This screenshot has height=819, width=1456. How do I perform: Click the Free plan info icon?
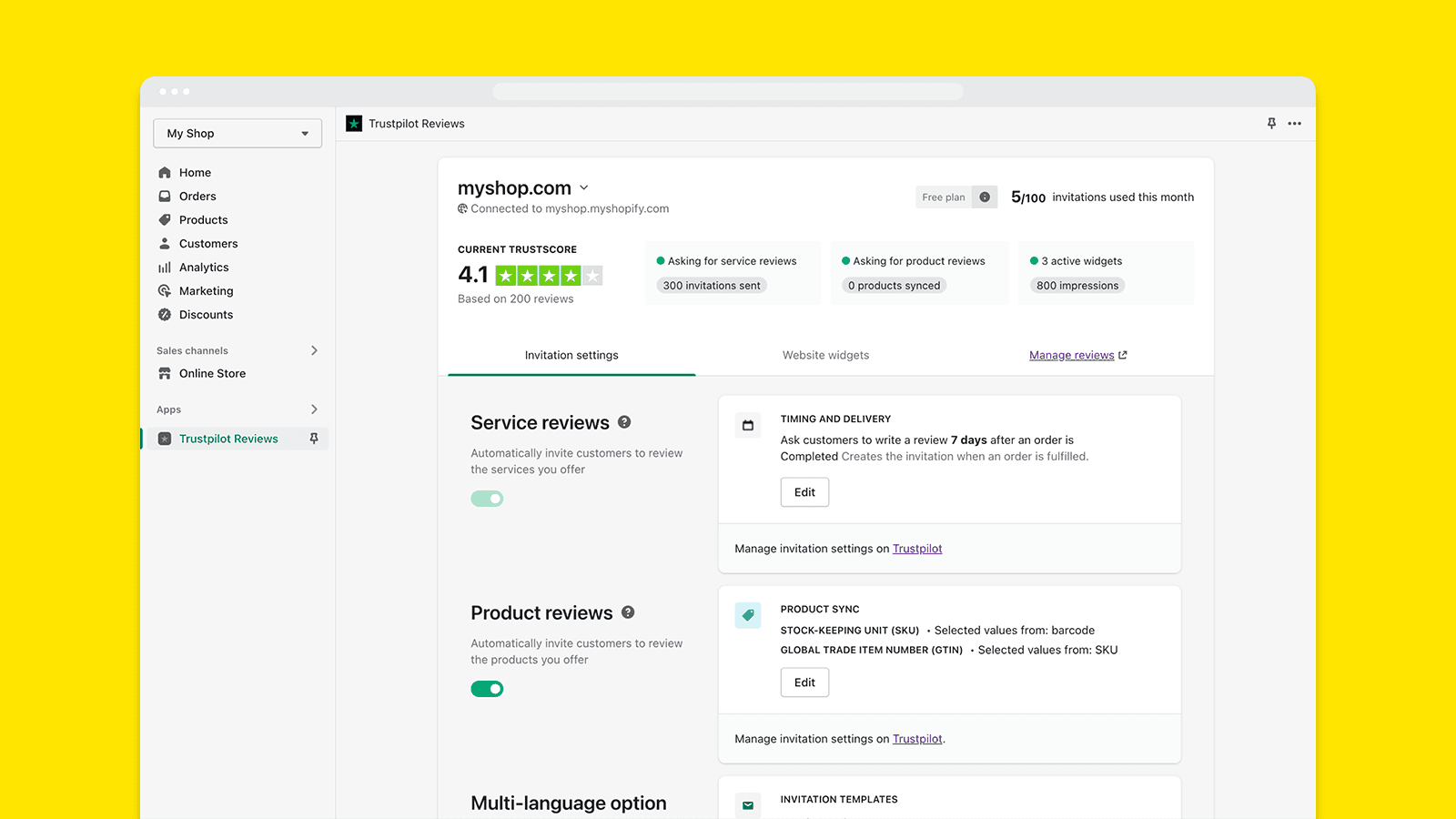point(984,197)
